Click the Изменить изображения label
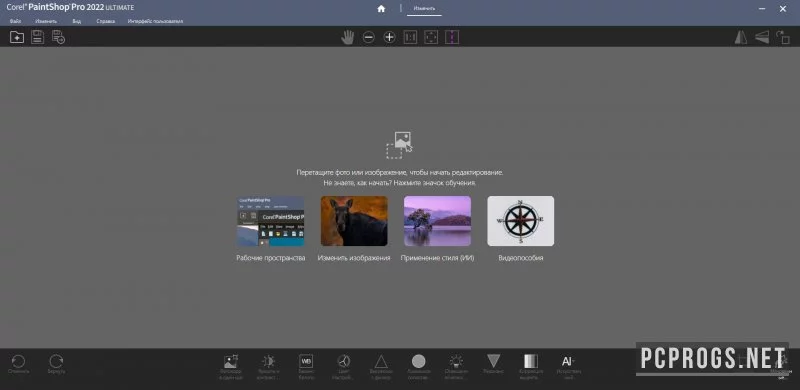800x390 pixels. [x=354, y=258]
